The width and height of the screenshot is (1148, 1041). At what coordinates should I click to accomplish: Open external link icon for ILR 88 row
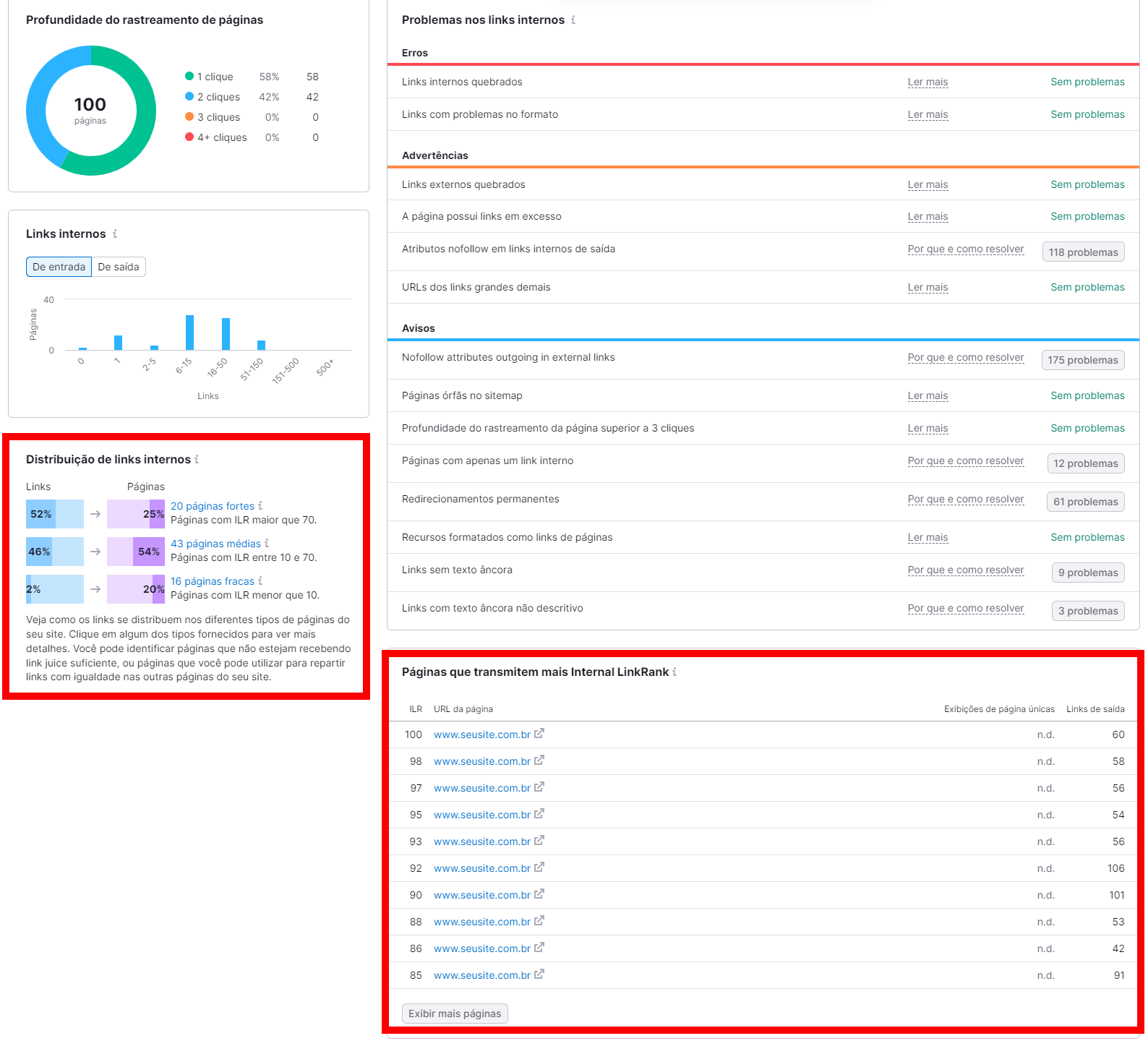coord(539,921)
